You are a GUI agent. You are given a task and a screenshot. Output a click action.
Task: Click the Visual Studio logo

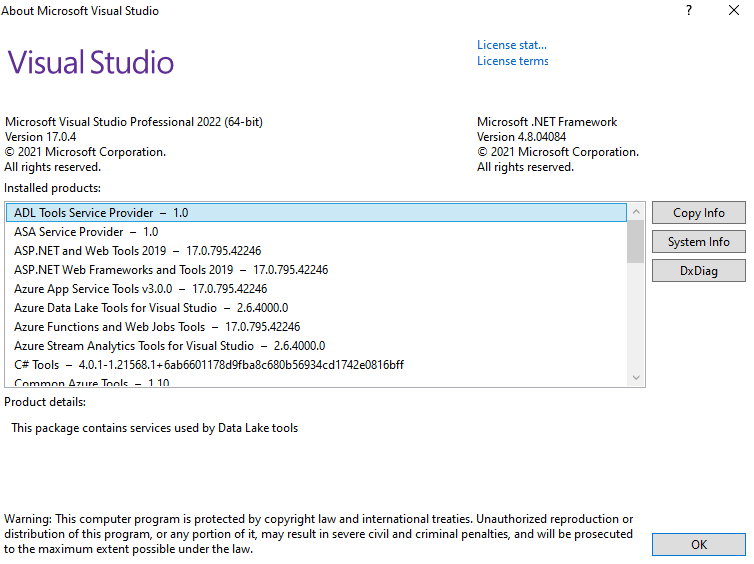click(90, 62)
